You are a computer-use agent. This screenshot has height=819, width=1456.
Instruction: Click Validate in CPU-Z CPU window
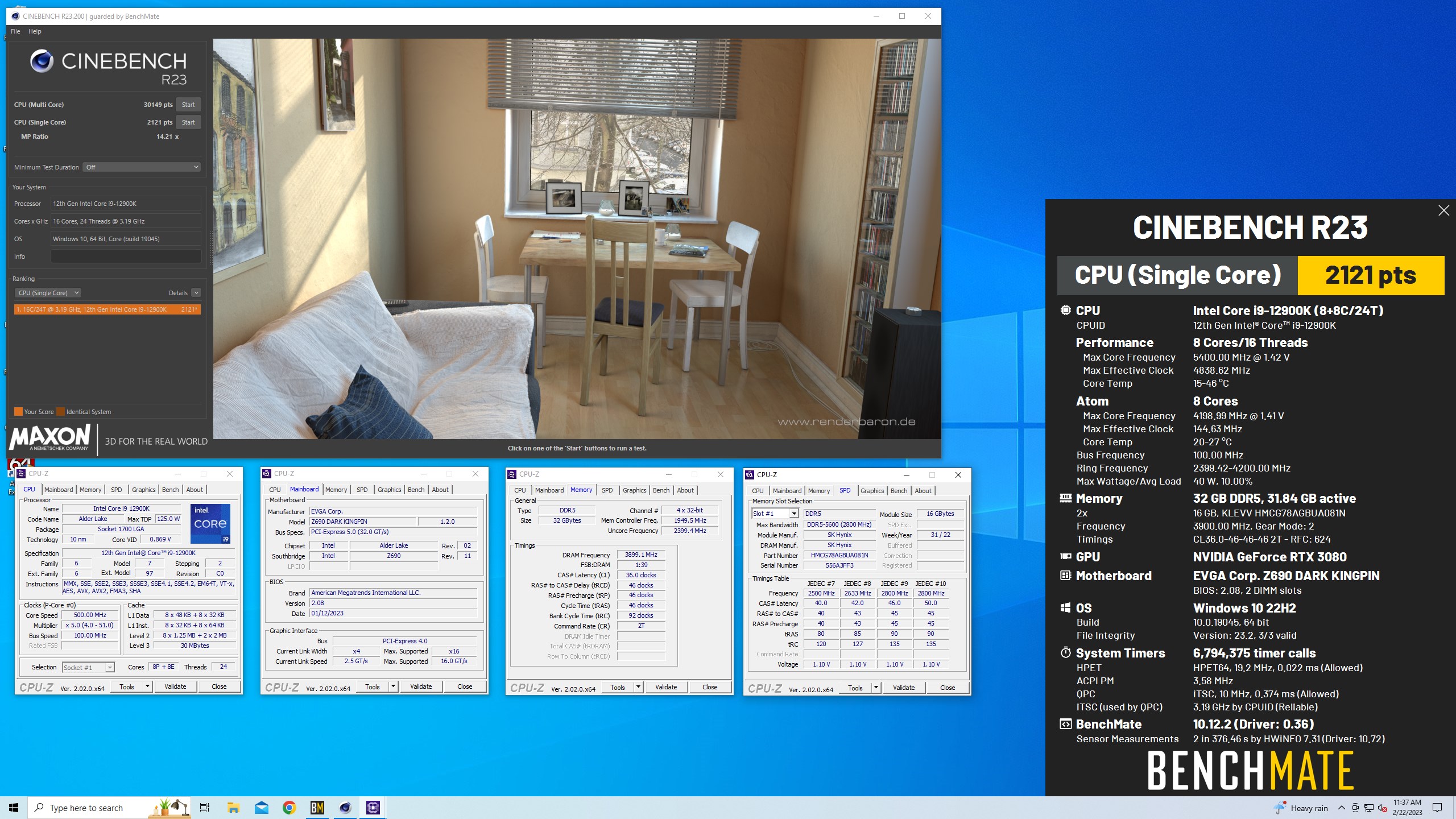pos(175,686)
